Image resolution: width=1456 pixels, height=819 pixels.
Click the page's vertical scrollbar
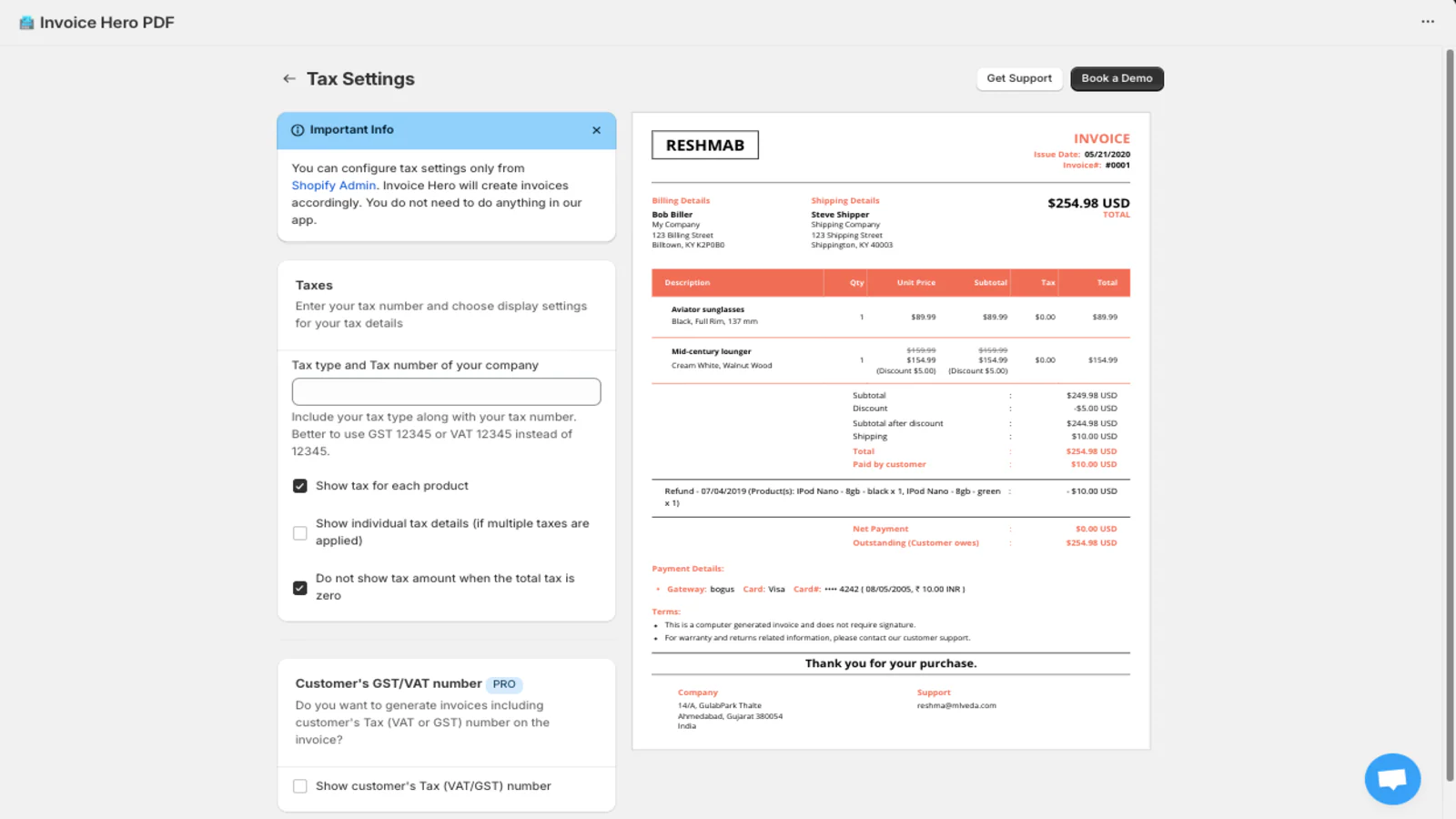[1450, 409]
